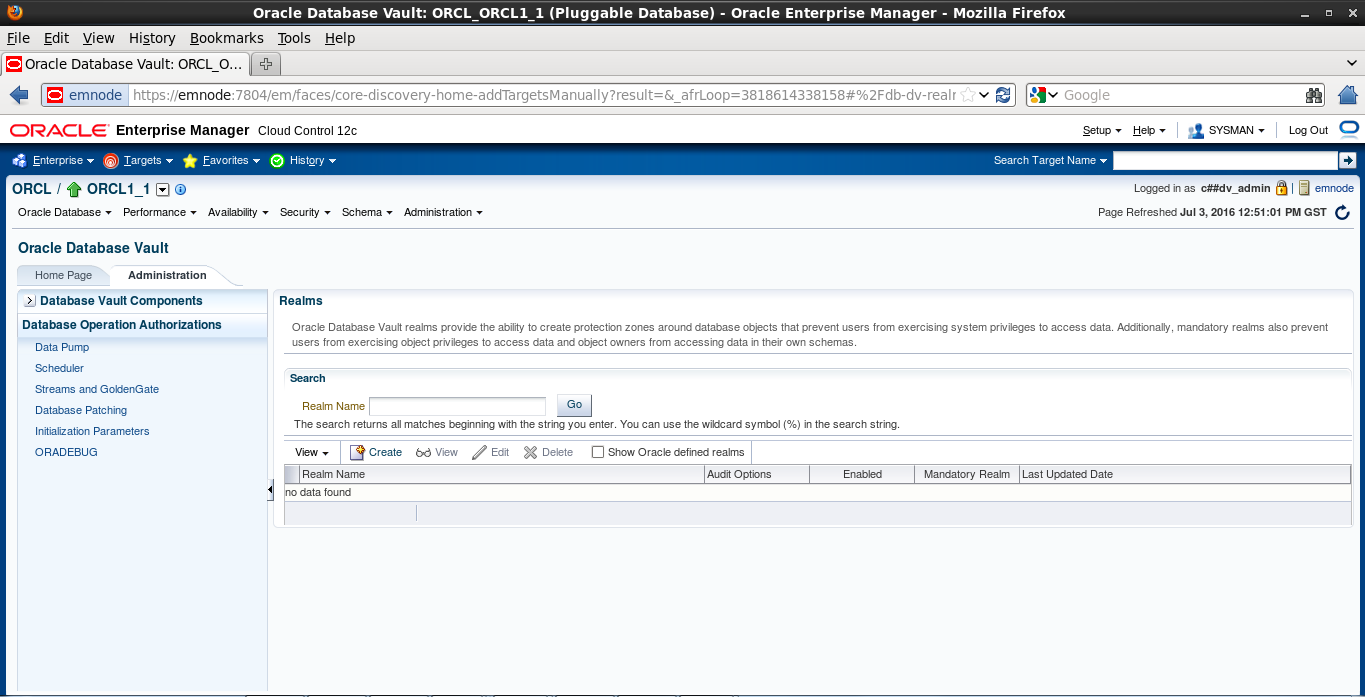Image resolution: width=1365 pixels, height=697 pixels.
Task: Click the Favorites star icon
Action: [x=190, y=160]
